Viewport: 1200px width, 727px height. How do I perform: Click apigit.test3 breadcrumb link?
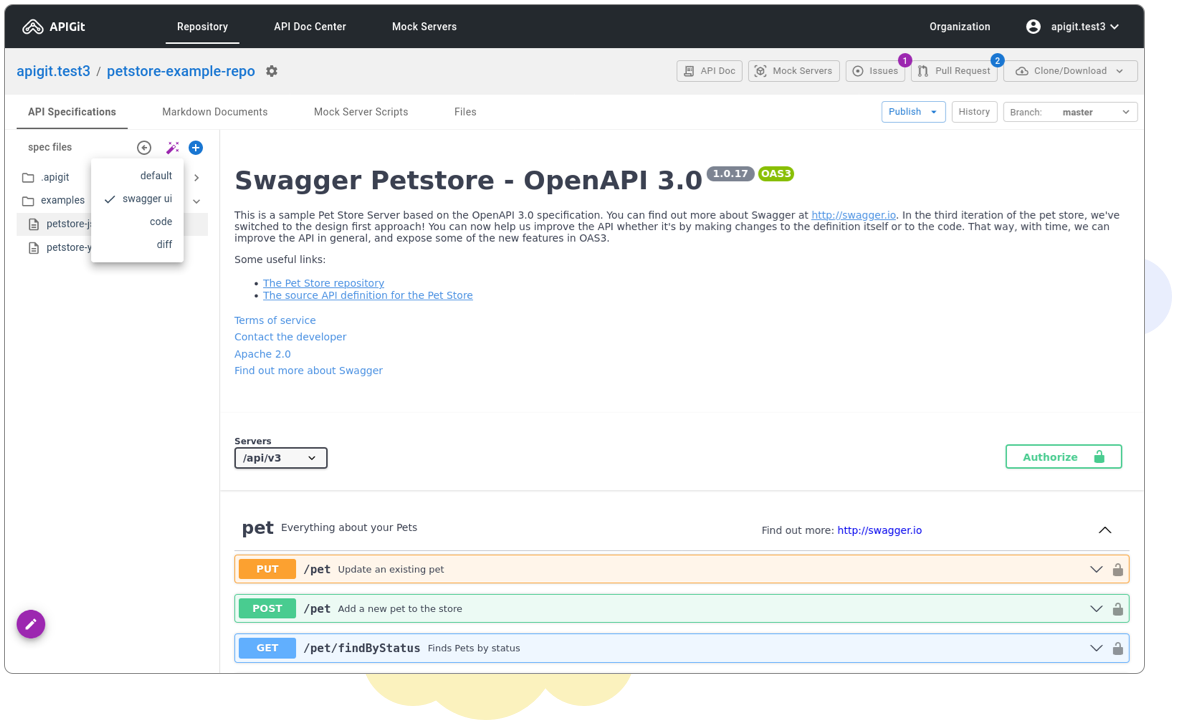53,71
